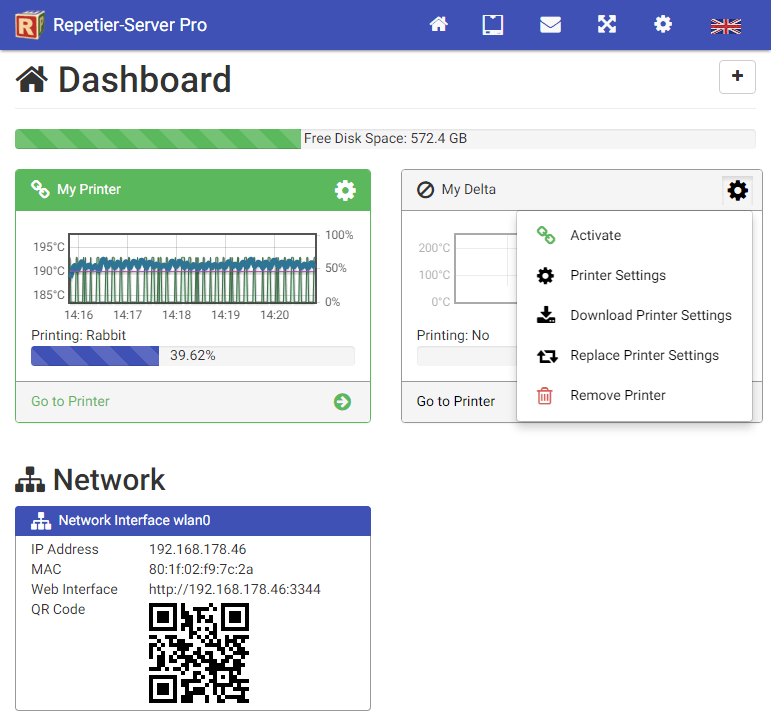Image resolution: width=771 pixels, height=719 pixels.
Task: Click the disabled status icon beside My Delta
Action: coord(426,190)
